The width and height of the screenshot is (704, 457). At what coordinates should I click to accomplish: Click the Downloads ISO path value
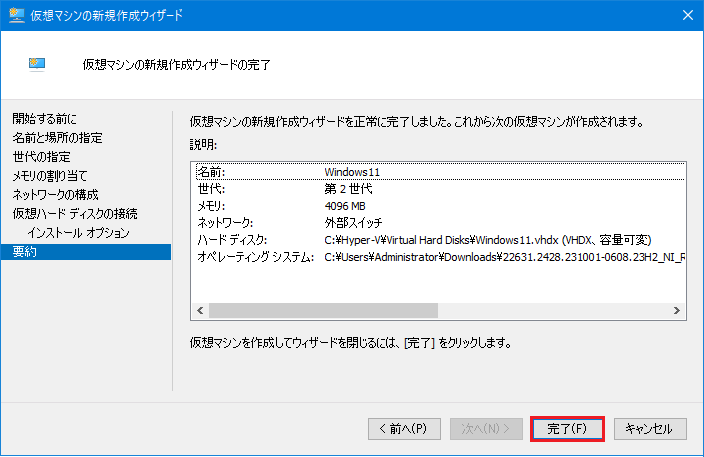click(x=504, y=257)
